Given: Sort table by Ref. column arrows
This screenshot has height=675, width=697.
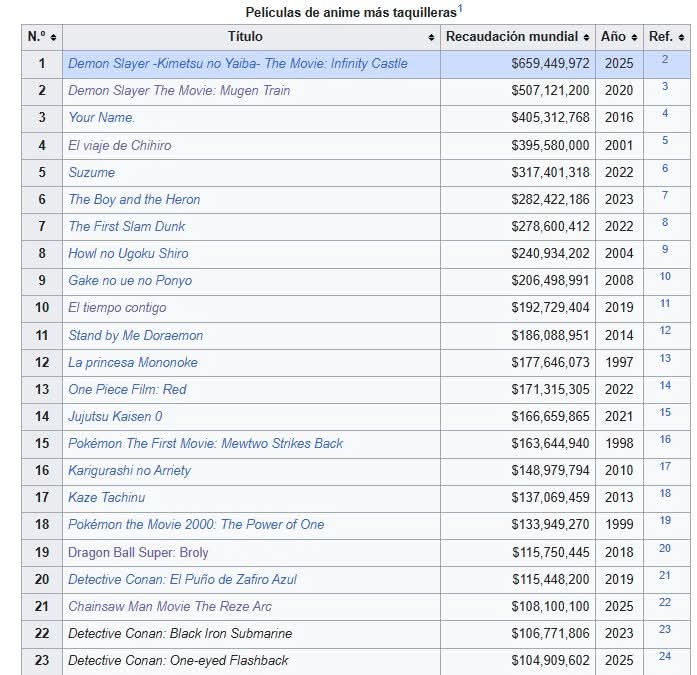Looking at the screenshot, I should 681,37.
